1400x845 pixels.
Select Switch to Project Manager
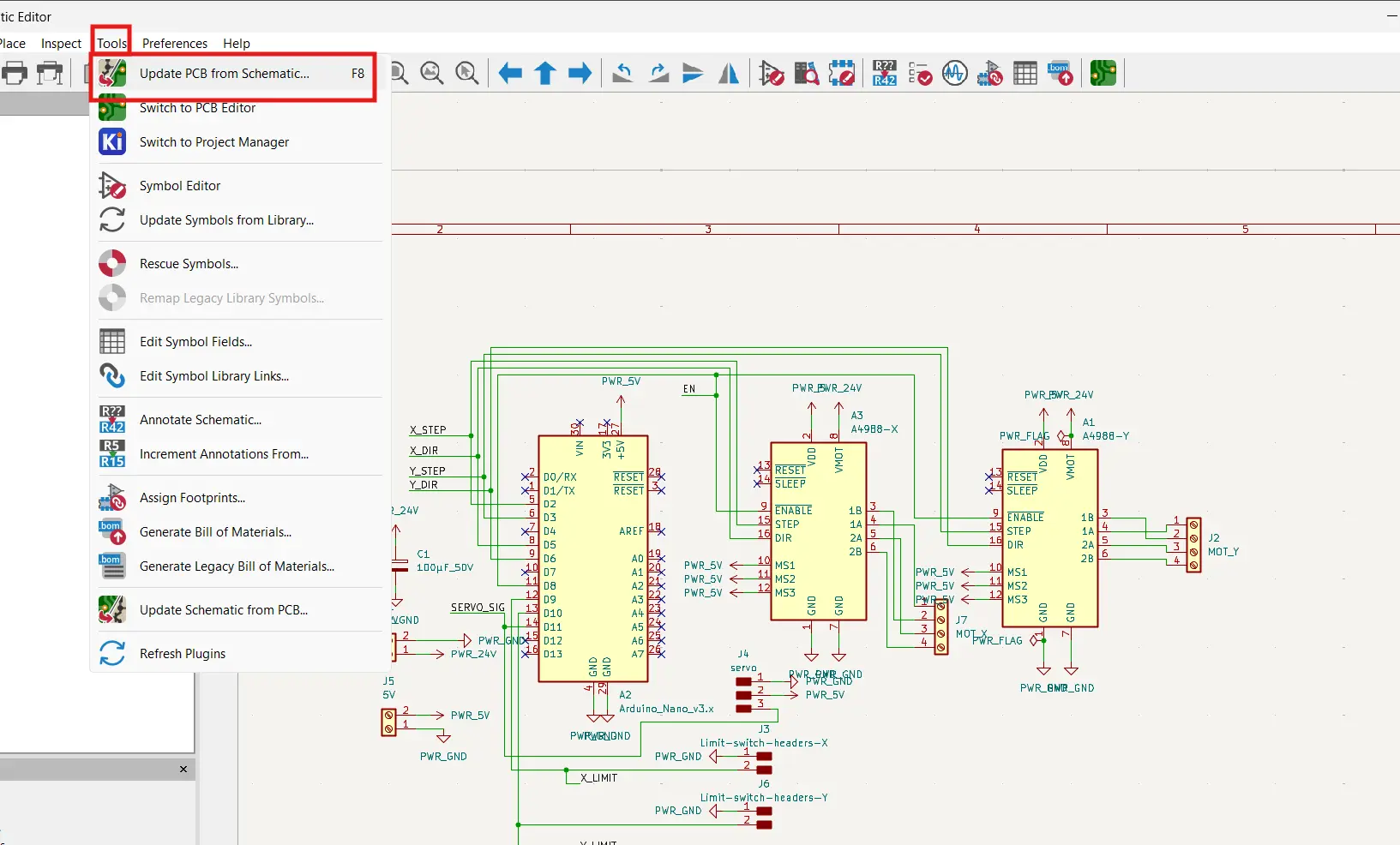214,142
